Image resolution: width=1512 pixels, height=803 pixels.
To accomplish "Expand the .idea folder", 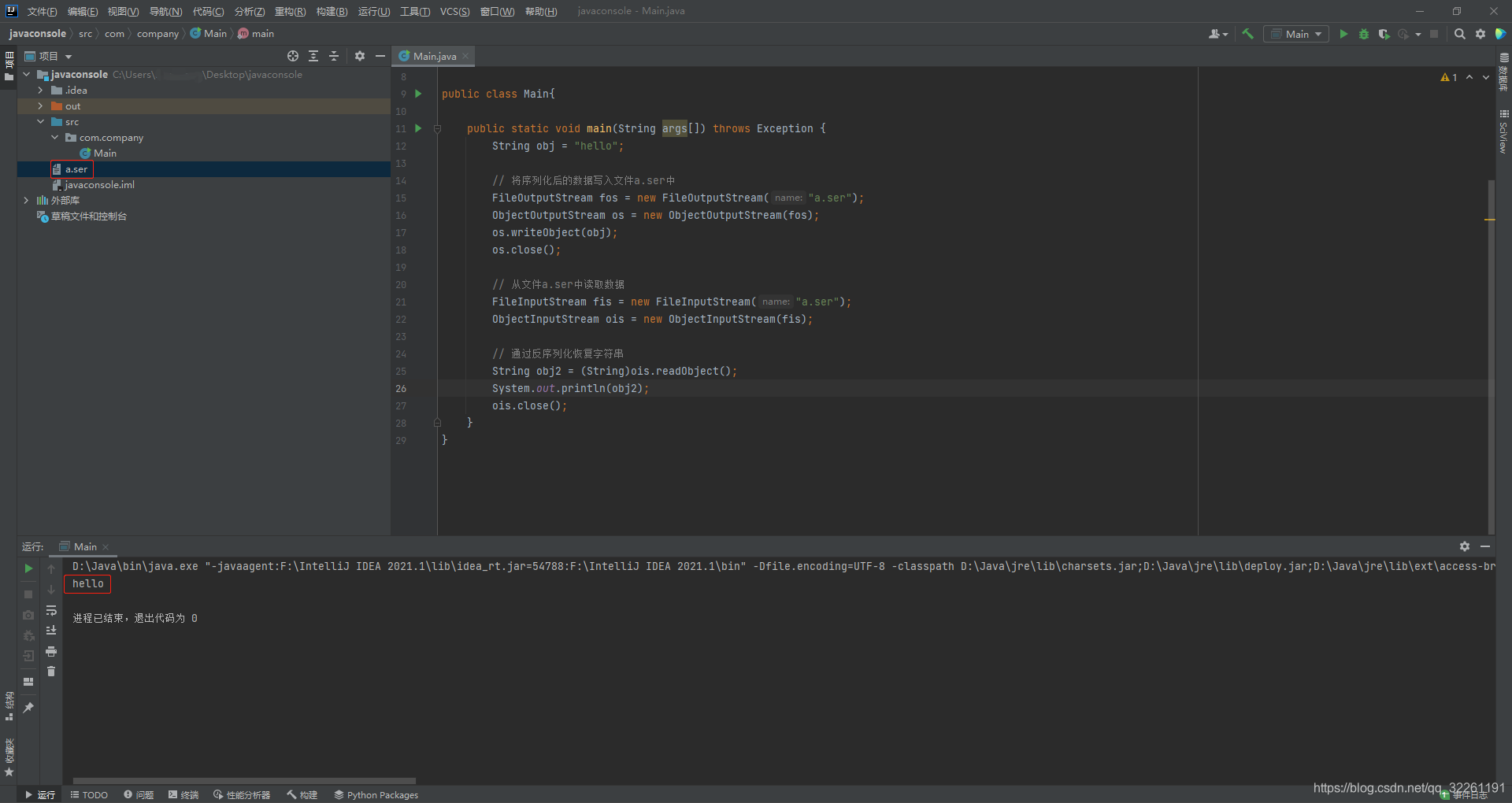I will 40,91.
